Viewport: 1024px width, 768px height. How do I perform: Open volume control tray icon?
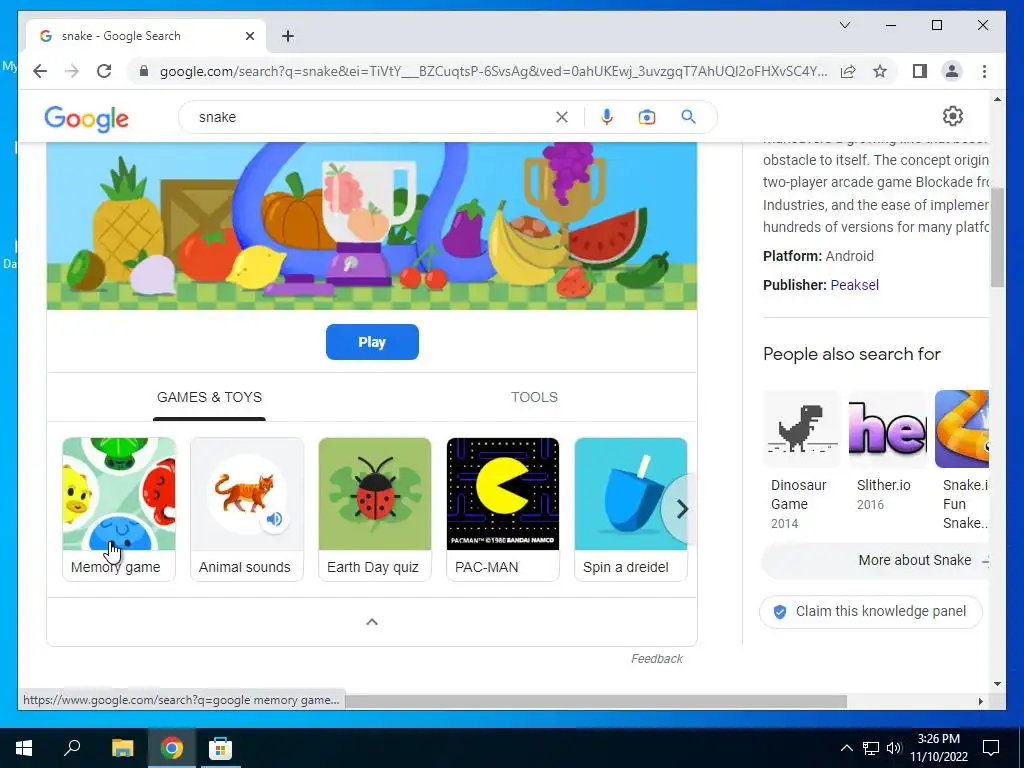(x=894, y=748)
